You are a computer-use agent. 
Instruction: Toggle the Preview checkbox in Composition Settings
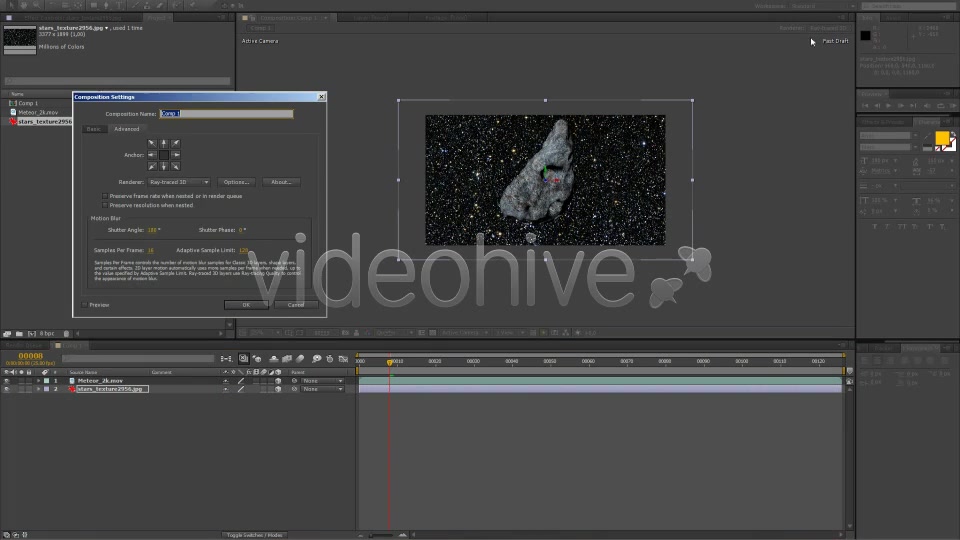[x=84, y=304]
